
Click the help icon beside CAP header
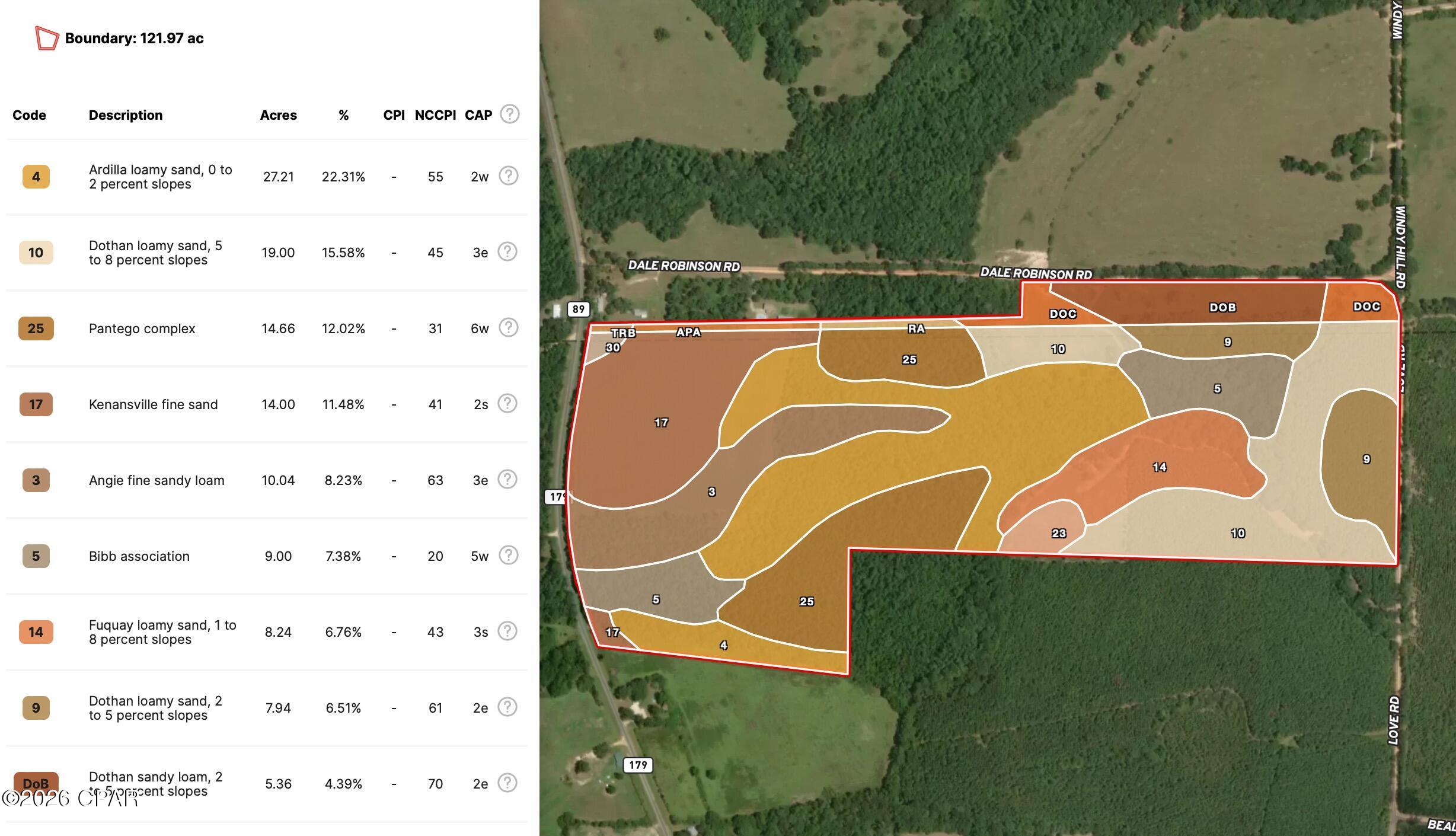pos(509,114)
